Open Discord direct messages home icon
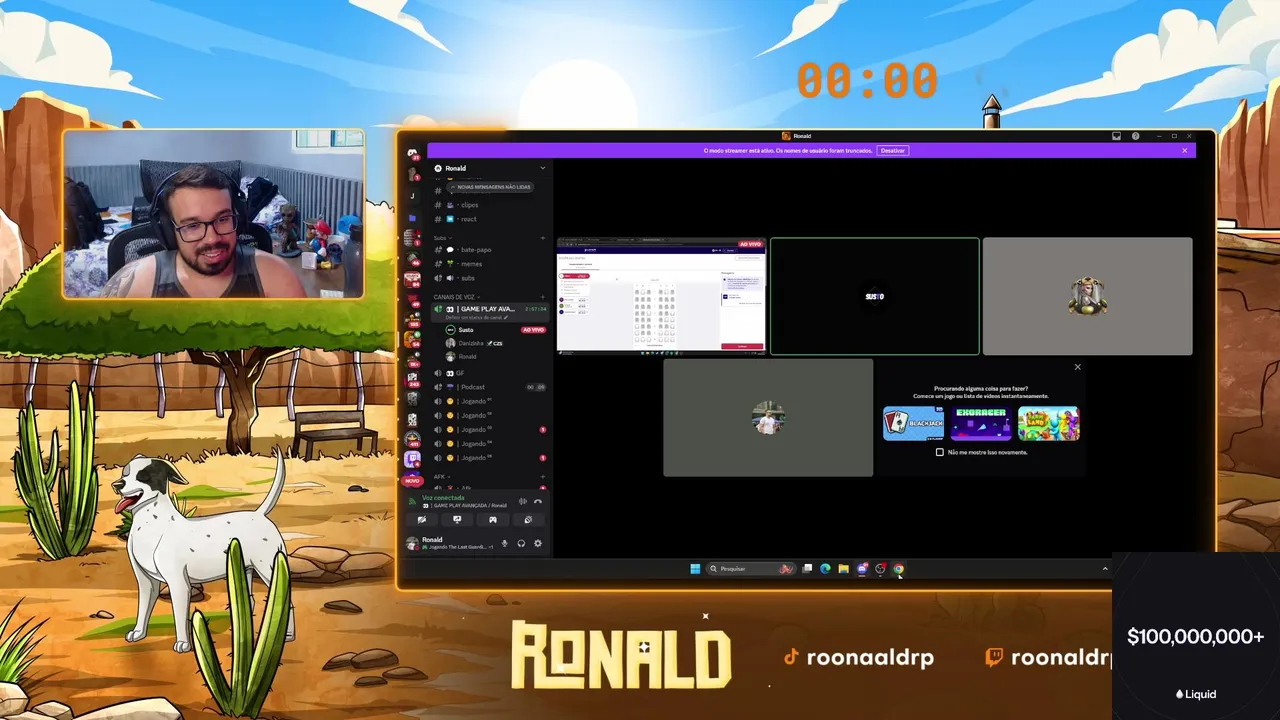 point(412,154)
